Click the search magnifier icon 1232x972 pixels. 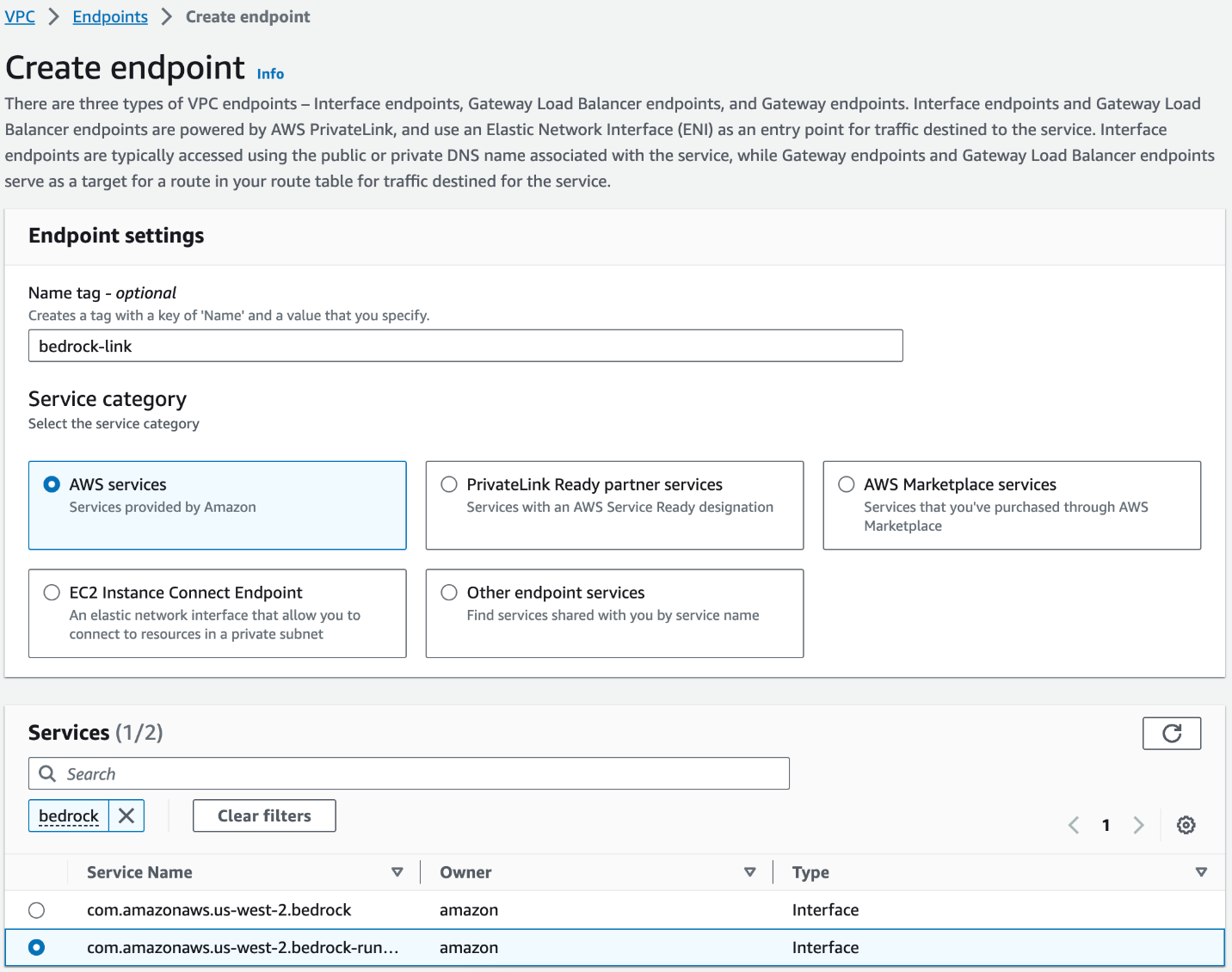click(47, 773)
